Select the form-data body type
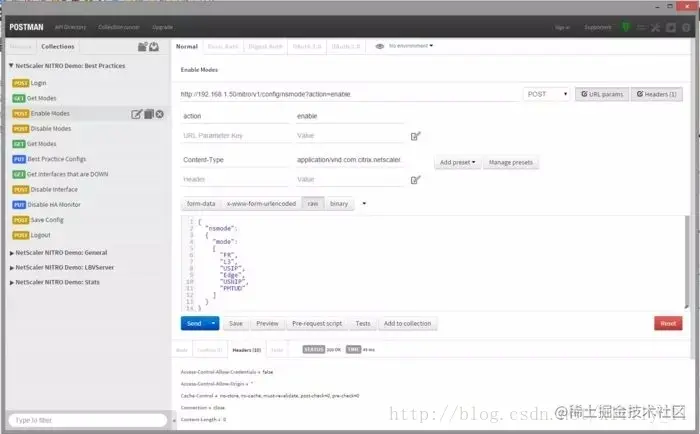This screenshot has height=434, width=700. [201, 204]
